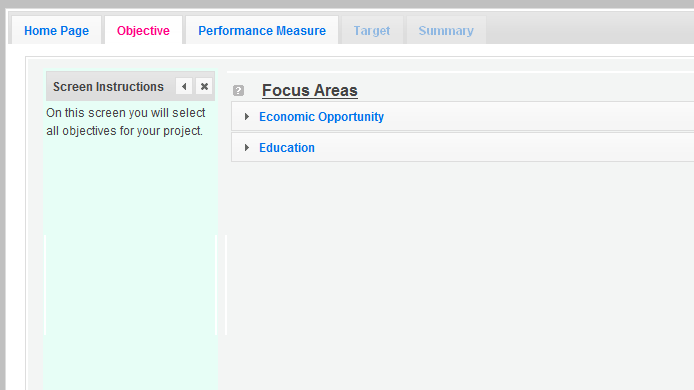Expand the Economic Opportunity triangle
This screenshot has width=694, height=390.
247,116
